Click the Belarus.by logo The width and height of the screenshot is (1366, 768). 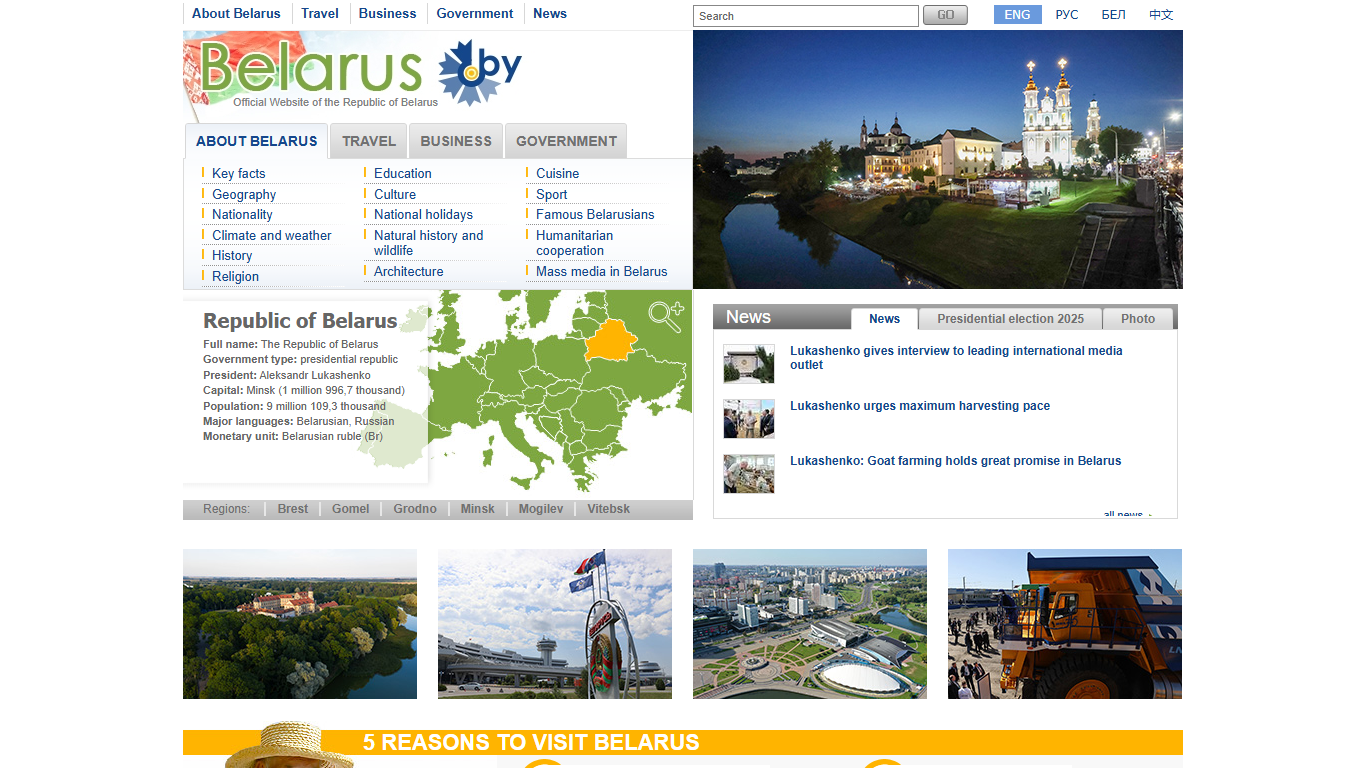pos(361,72)
